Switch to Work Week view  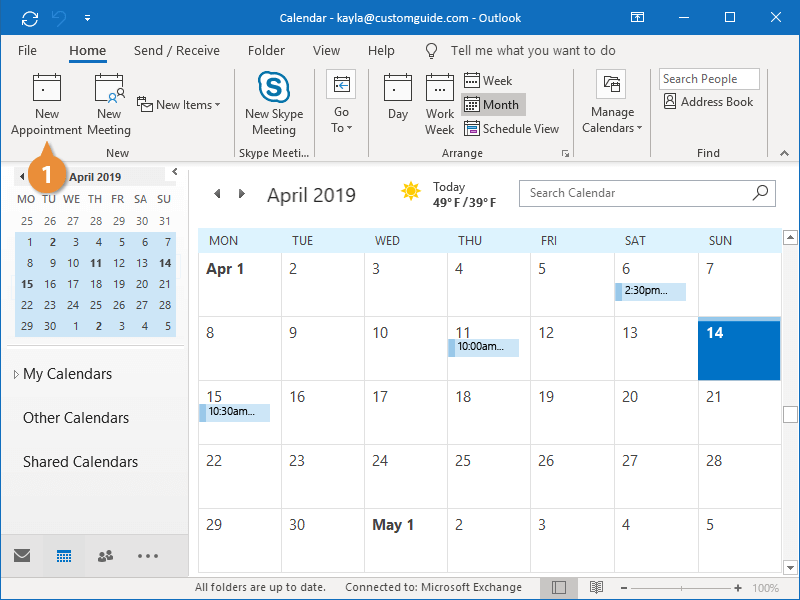[440, 100]
